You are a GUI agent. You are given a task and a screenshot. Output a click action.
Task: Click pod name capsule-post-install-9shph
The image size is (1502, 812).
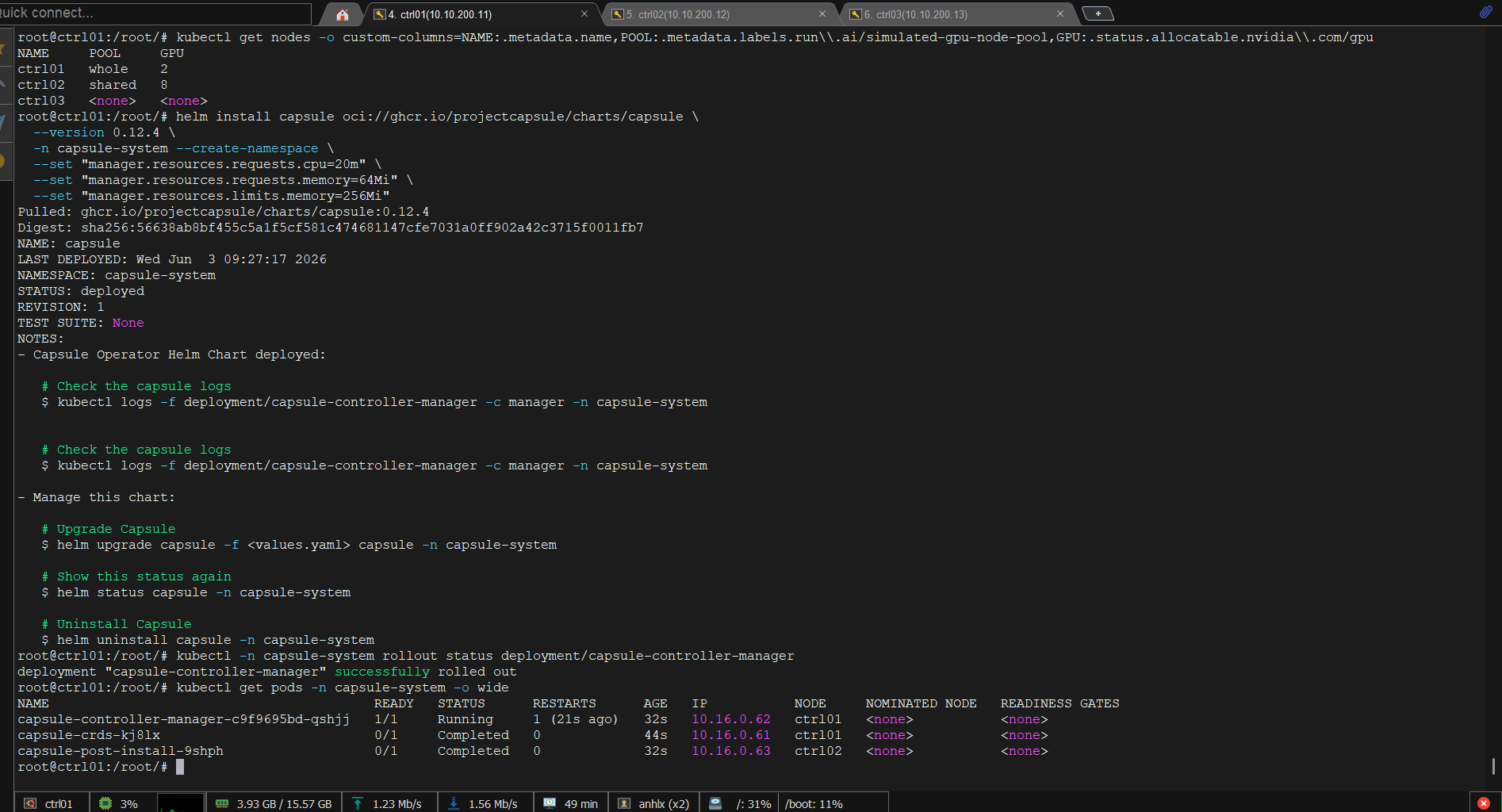click(x=121, y=751)
